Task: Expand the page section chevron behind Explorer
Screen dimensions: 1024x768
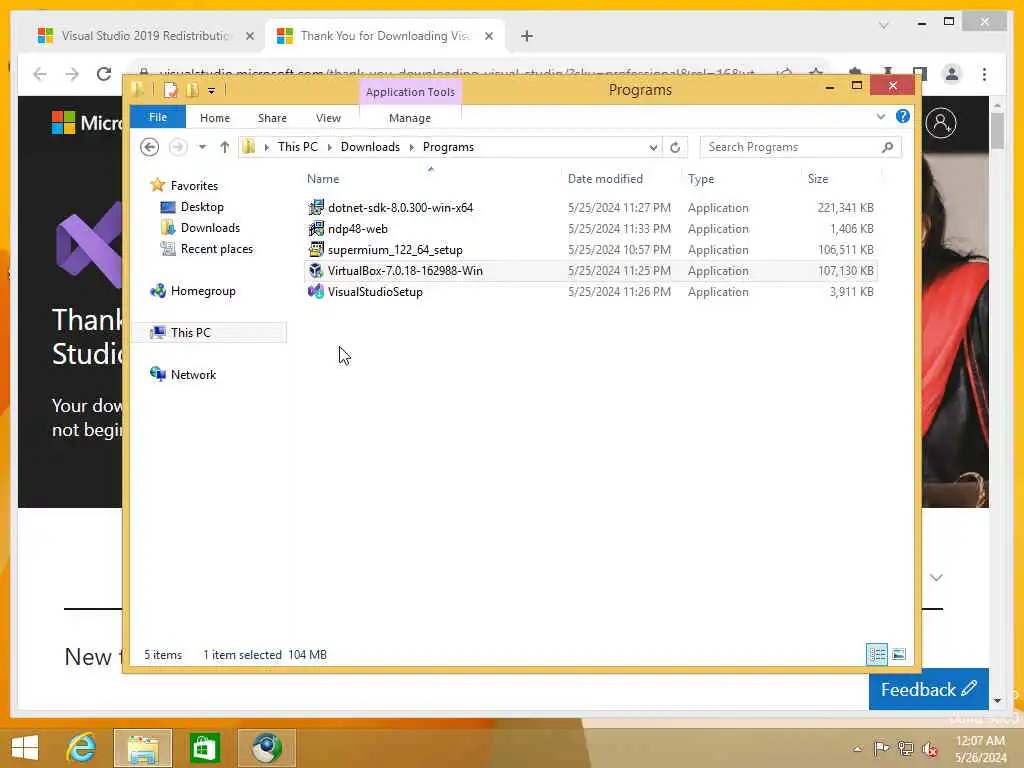Action: (x=936, y=577)
